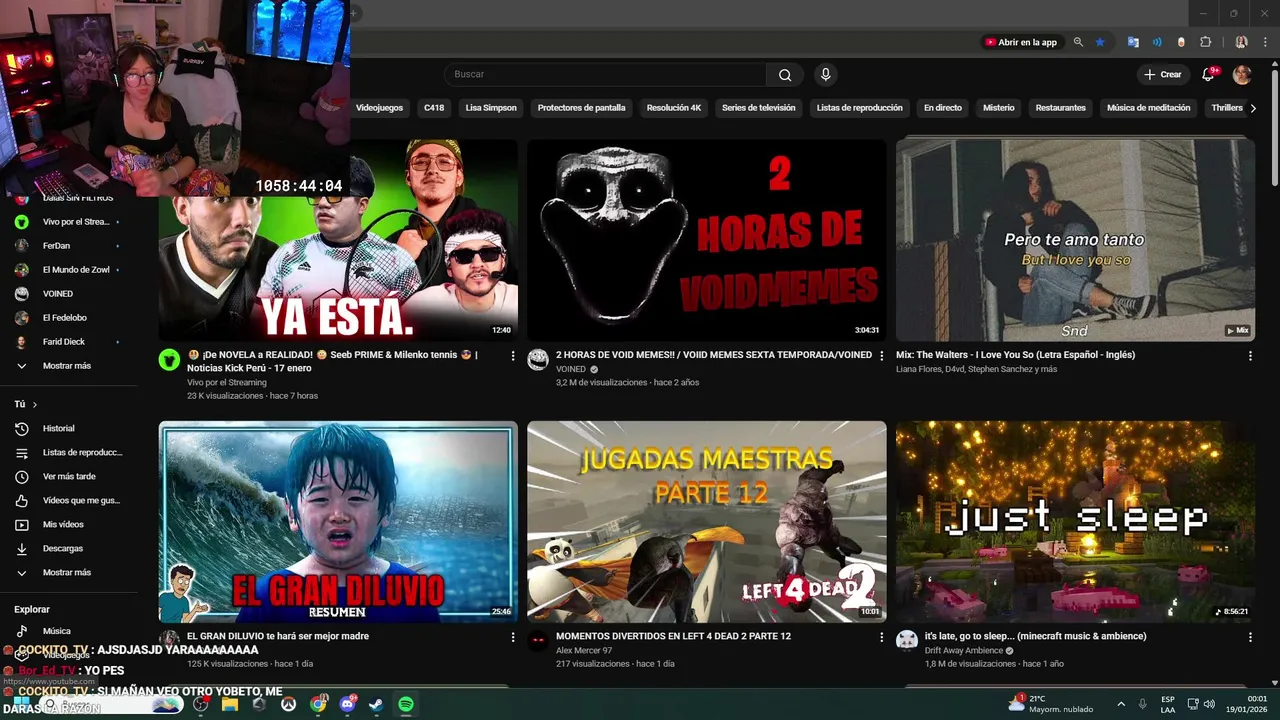Open the Google Translate extension icon
This screenshot has width=1280, height=720.
pyautogui.click(x=1133, y=42)
